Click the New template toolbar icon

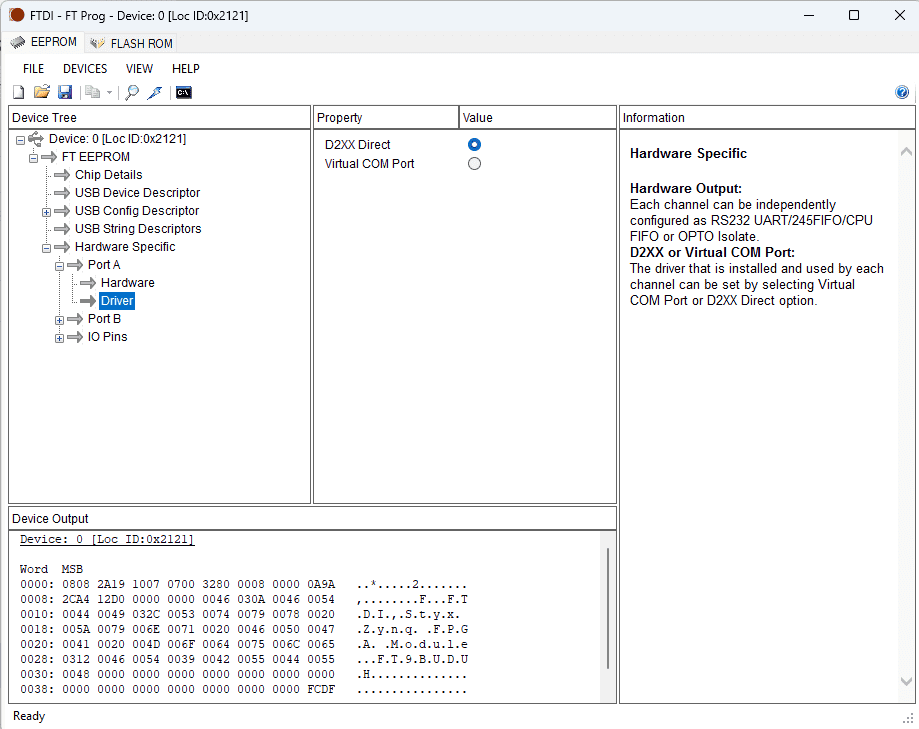tap(18, 93)
